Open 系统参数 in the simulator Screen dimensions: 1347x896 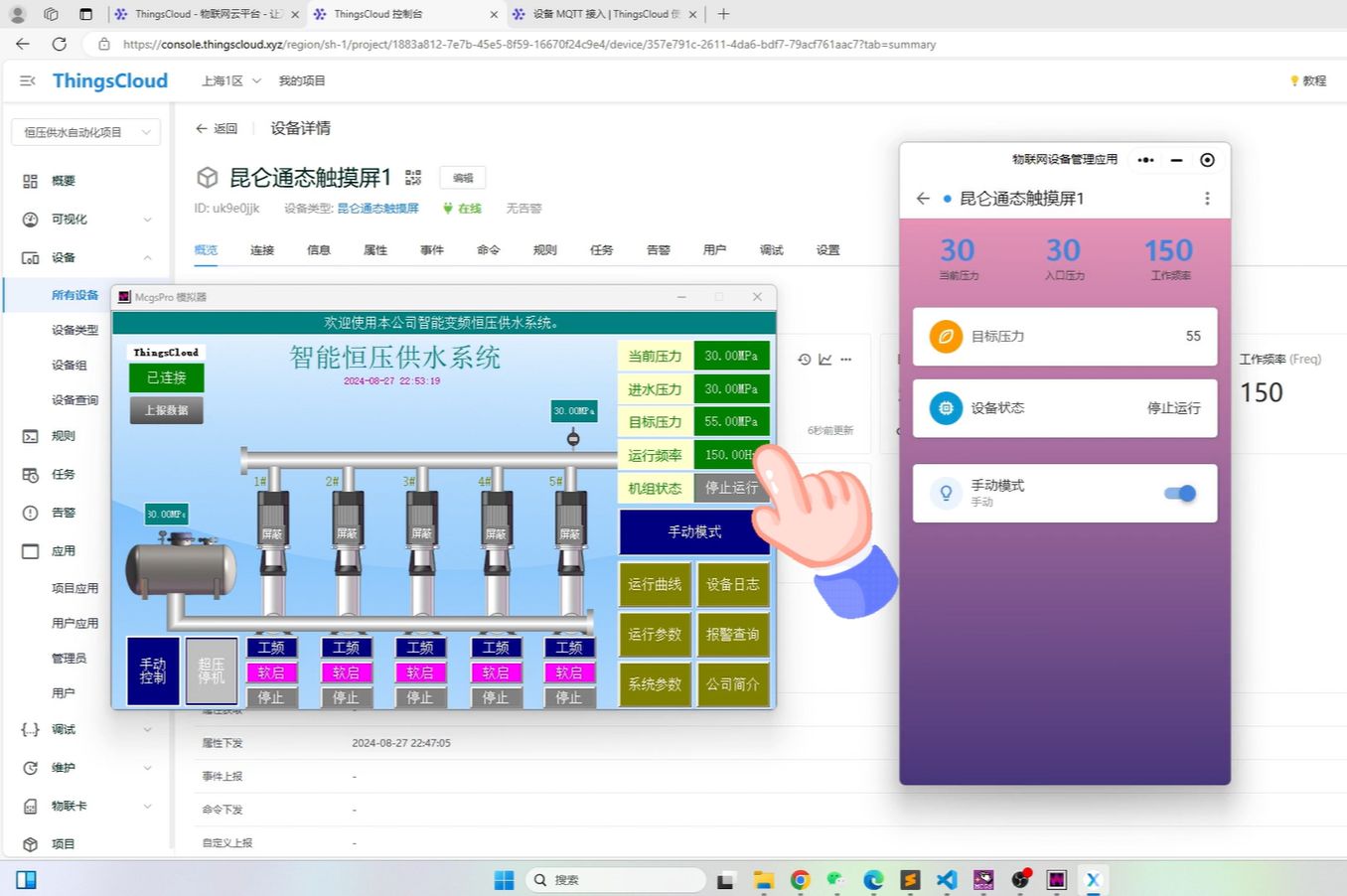click(x=655, y=684)
